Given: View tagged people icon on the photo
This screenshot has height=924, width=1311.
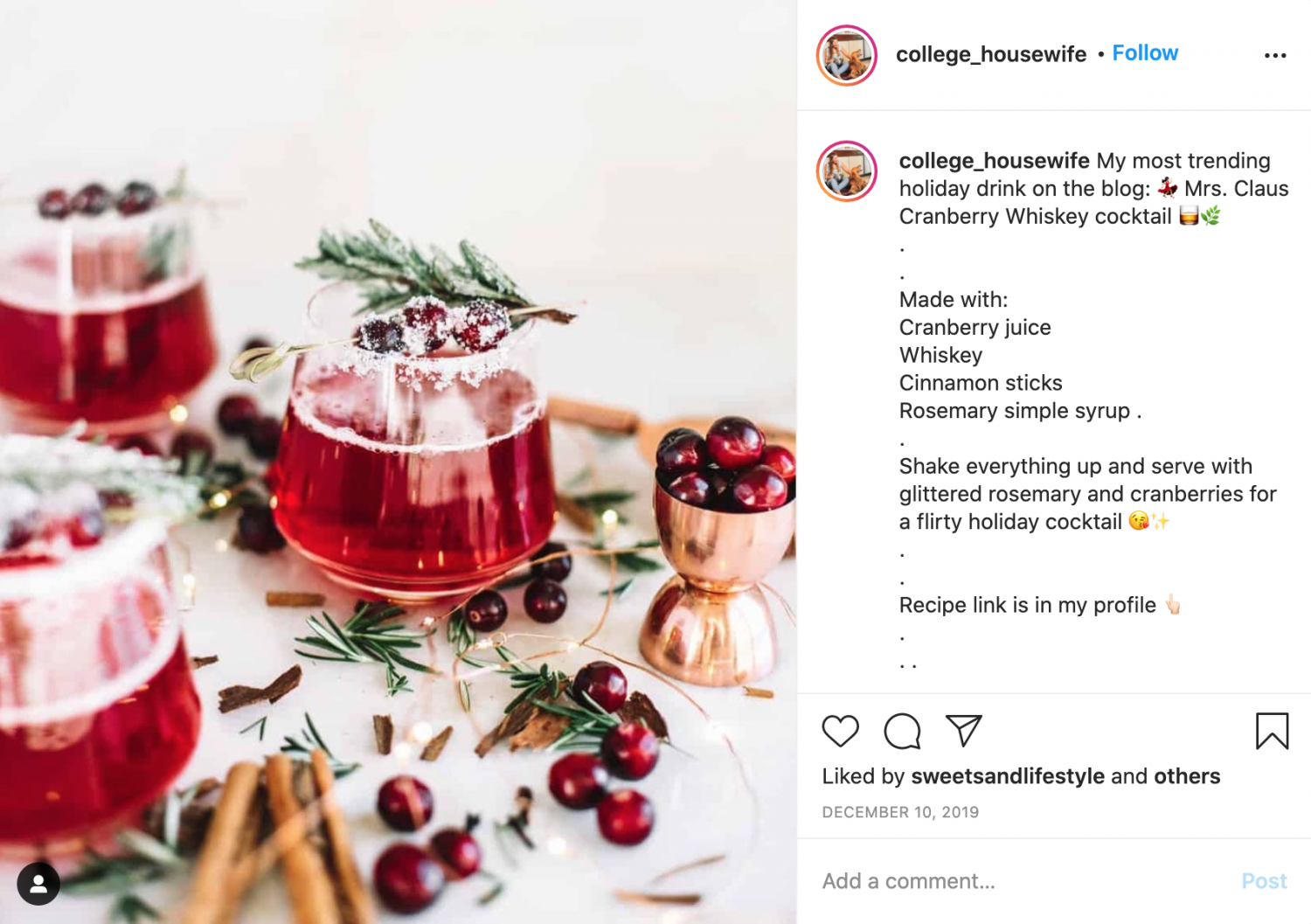Looking at the screenshot, I should click(38, 884).
